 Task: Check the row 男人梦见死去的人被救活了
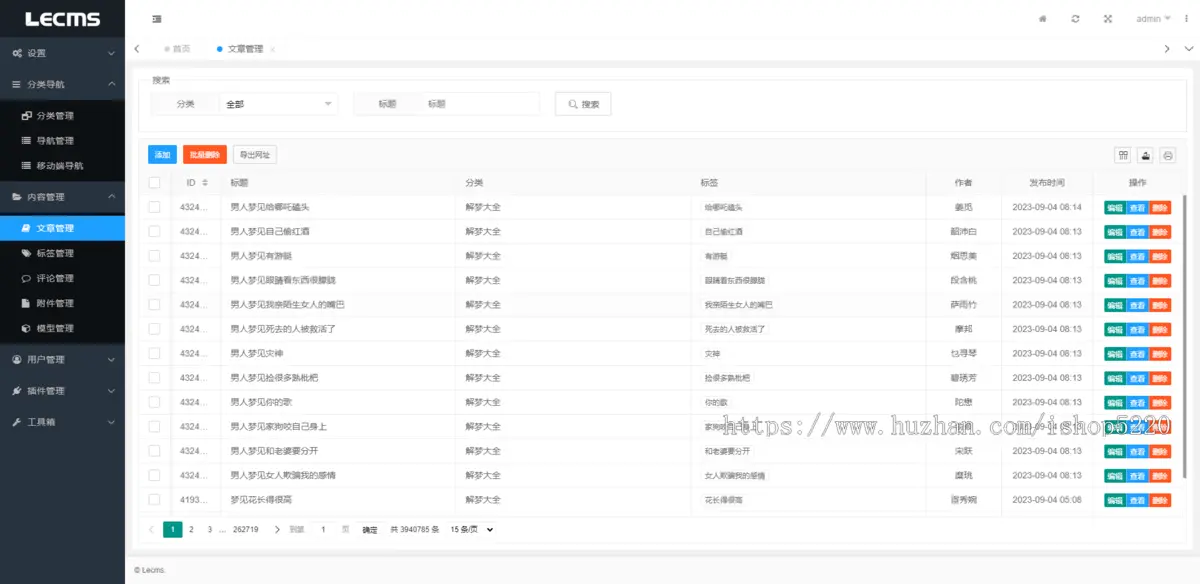coord(154,329)
